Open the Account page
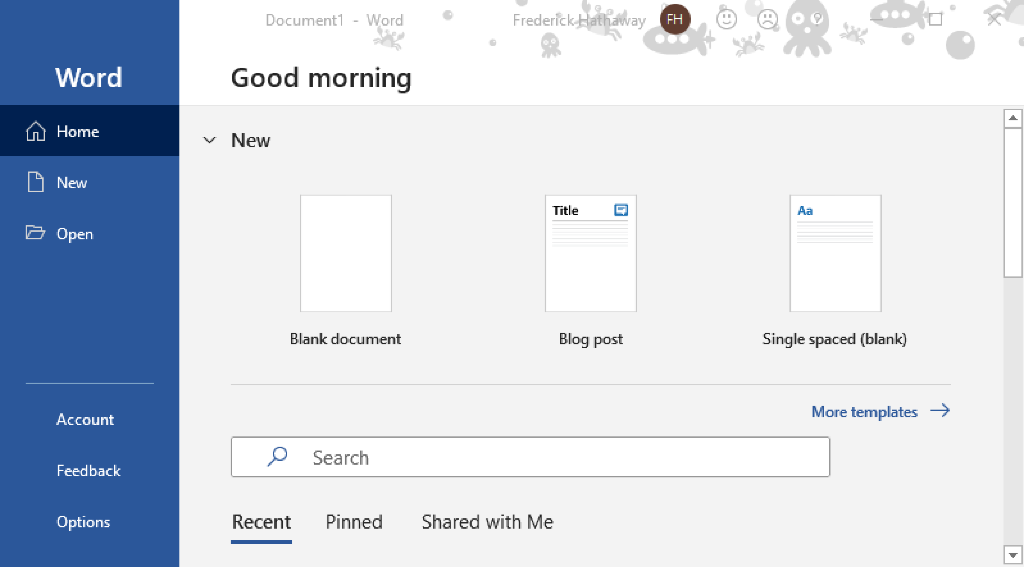1024x567 pixels. coord(89,419)
